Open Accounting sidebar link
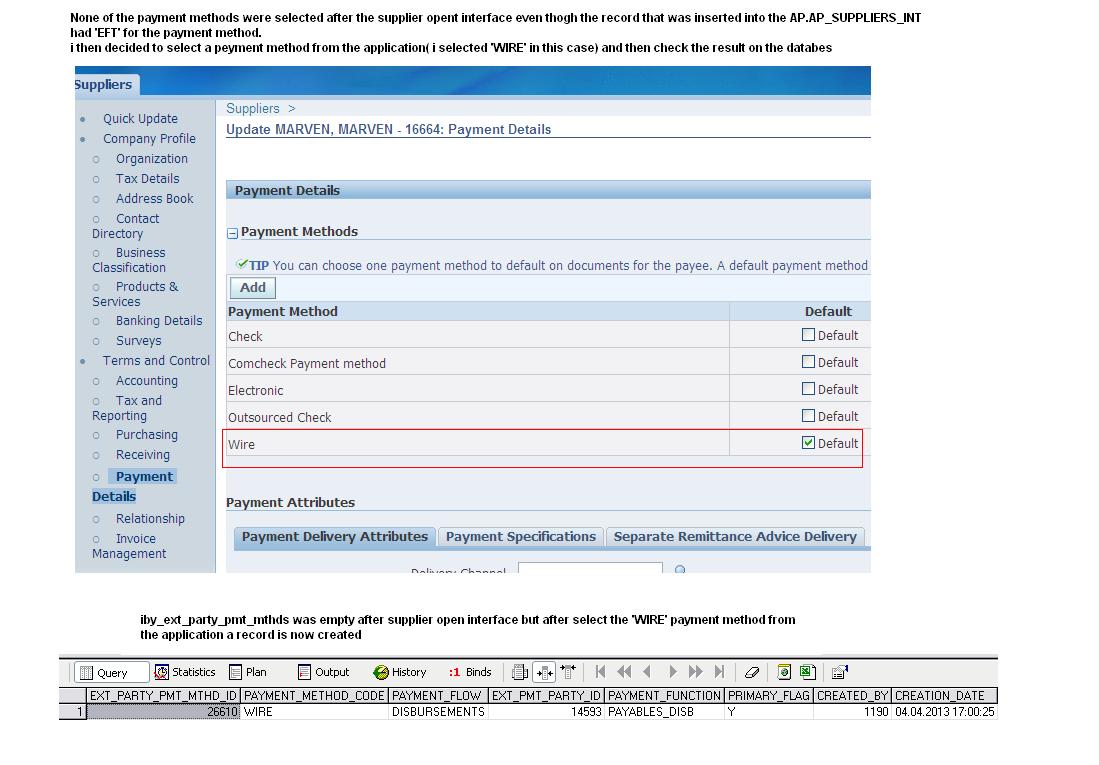 tap(146, 381)
